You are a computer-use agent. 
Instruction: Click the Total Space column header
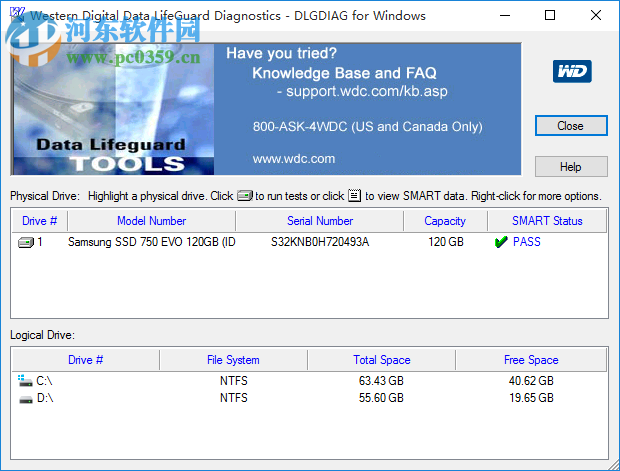[x=382, y=360]
